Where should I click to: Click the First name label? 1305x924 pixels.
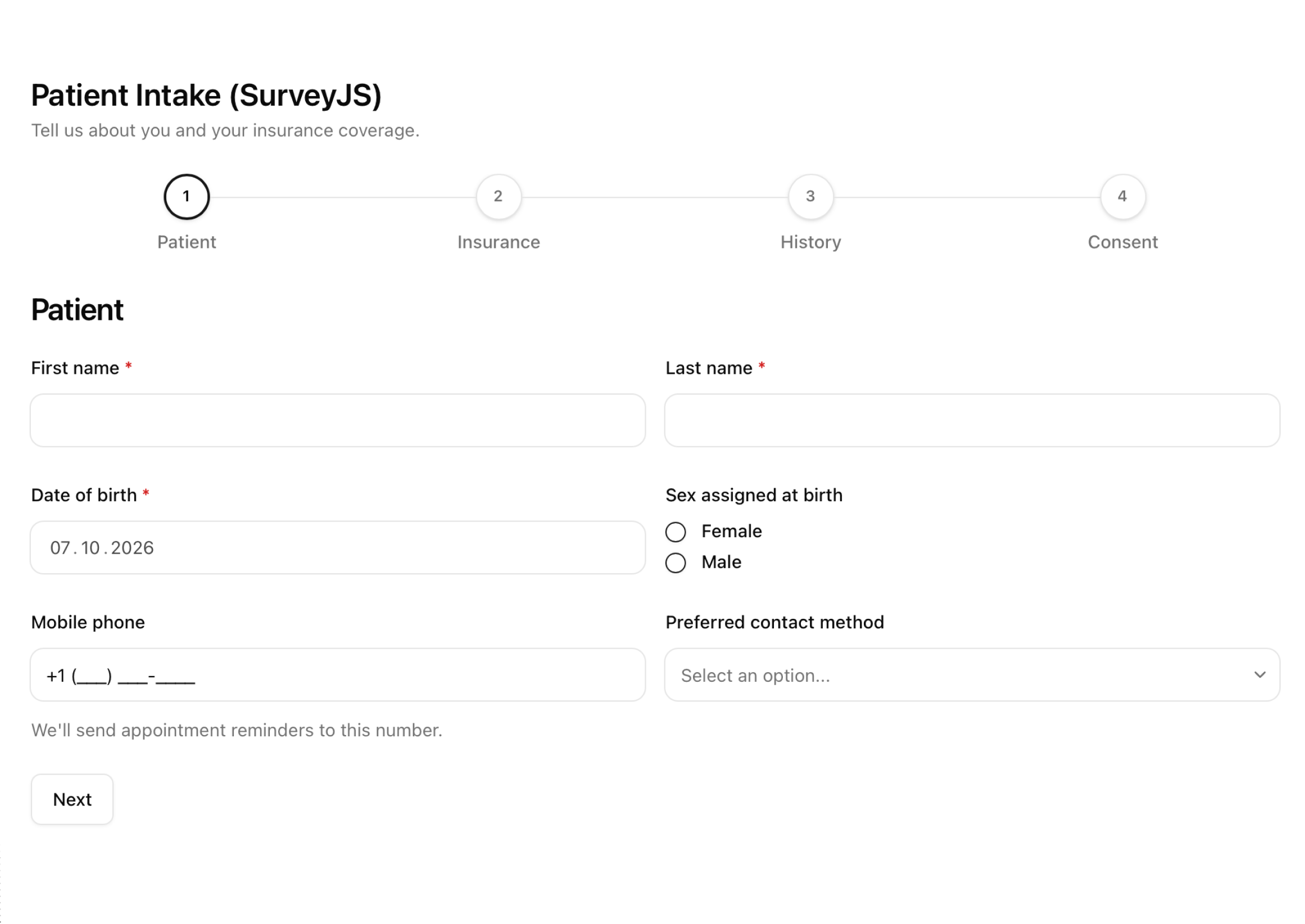coord(75,368)
